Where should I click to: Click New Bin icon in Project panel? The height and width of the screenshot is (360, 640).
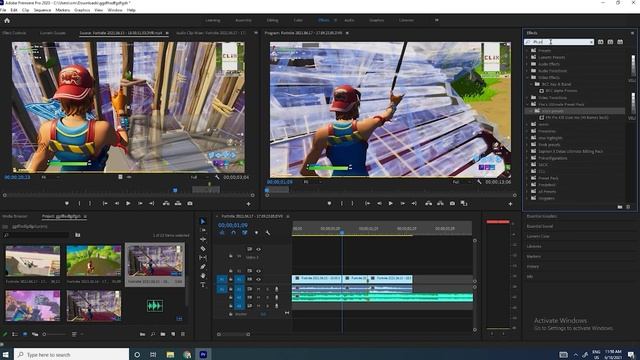(163, 334)
